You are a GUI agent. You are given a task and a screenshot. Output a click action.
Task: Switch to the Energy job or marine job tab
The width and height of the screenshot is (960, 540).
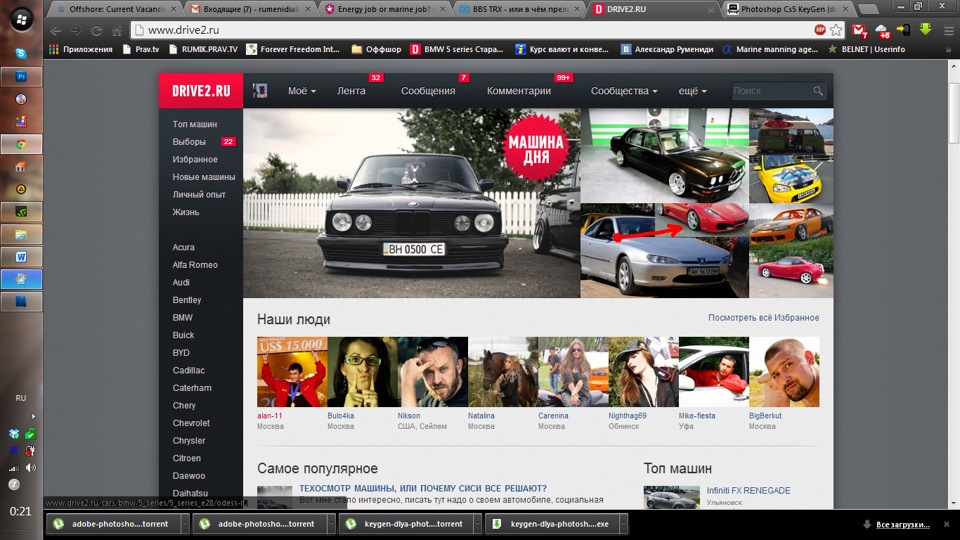(384, 9)
